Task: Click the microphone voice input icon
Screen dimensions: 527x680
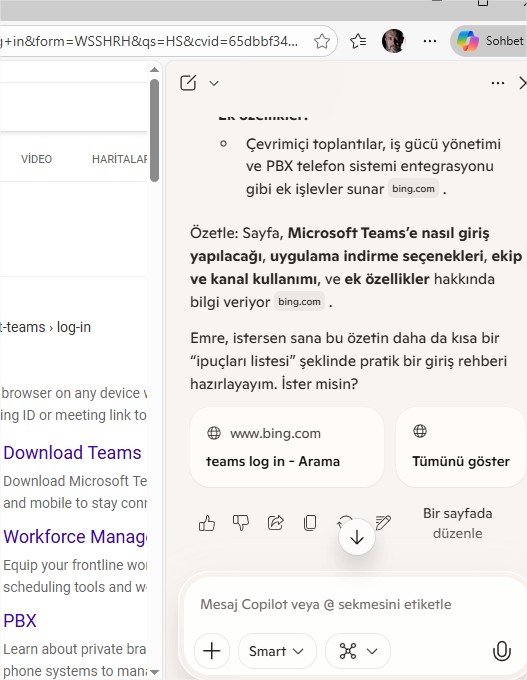Action: pyautogui.click(x=501, y=651)
